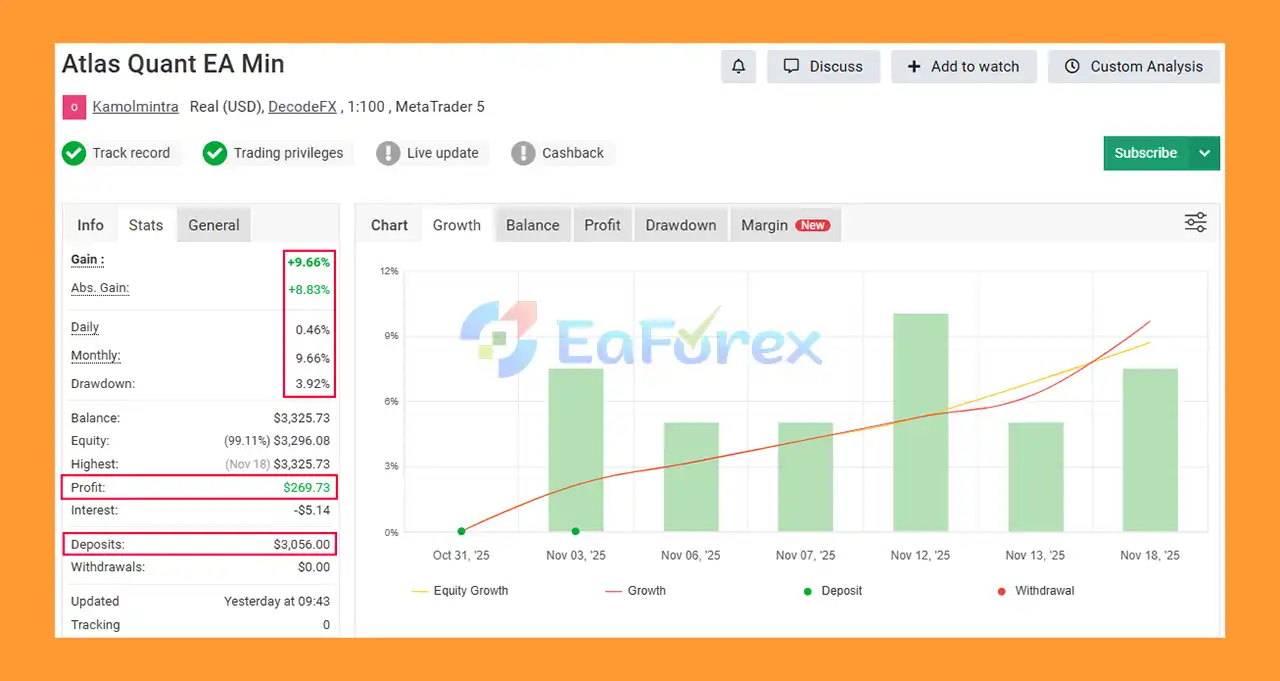Select the Margin tab with New label

pos(785,225)
